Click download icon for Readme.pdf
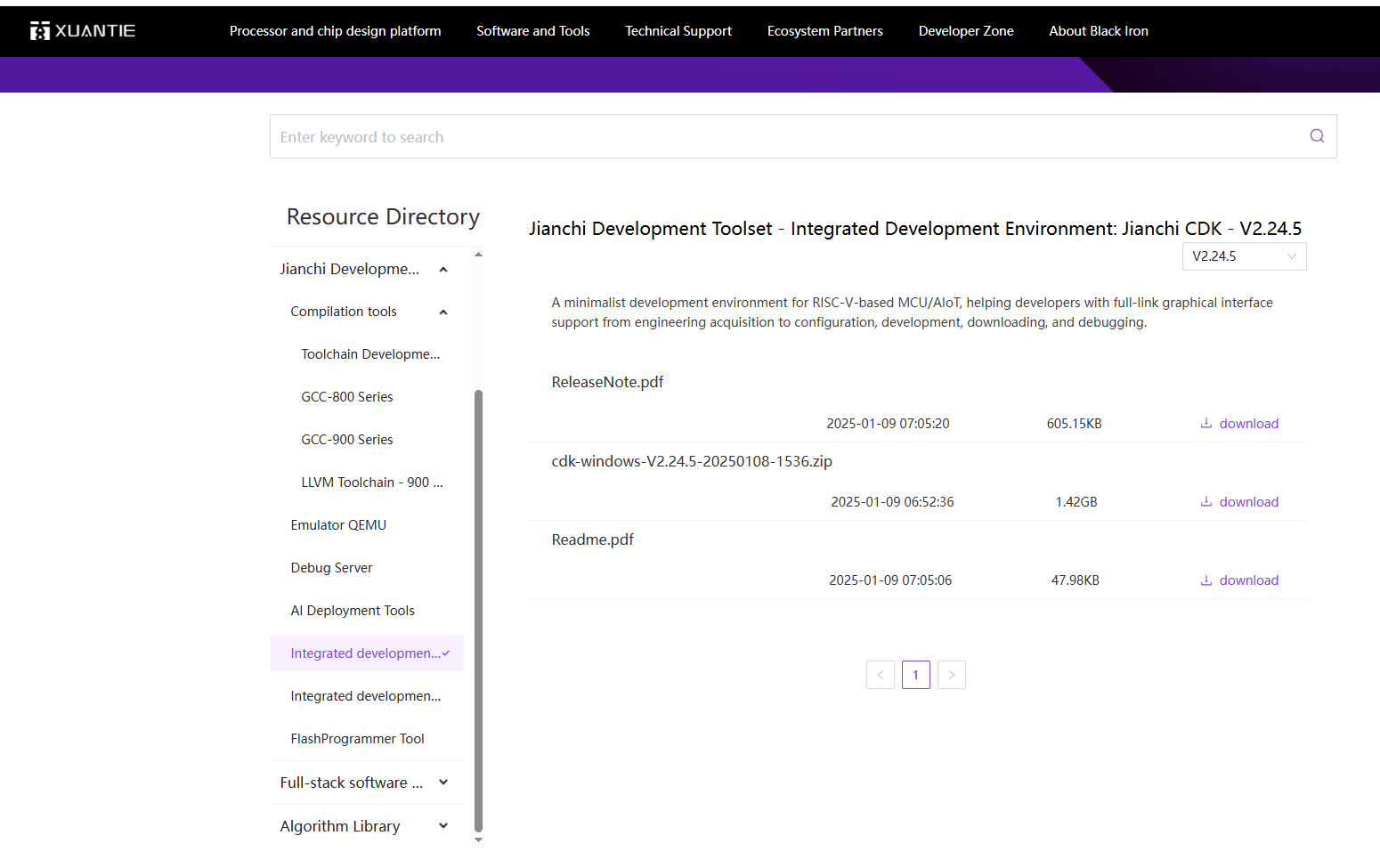1380x868 pixels. 1206,580
